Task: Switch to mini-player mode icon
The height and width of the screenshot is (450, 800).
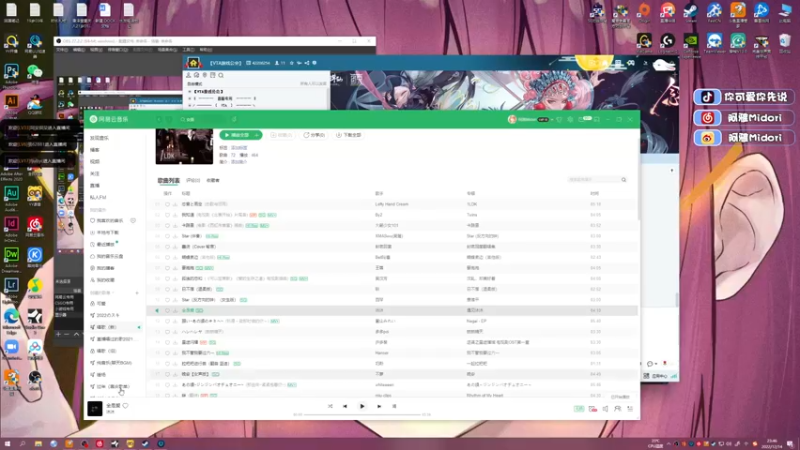Action: (596, 119)
